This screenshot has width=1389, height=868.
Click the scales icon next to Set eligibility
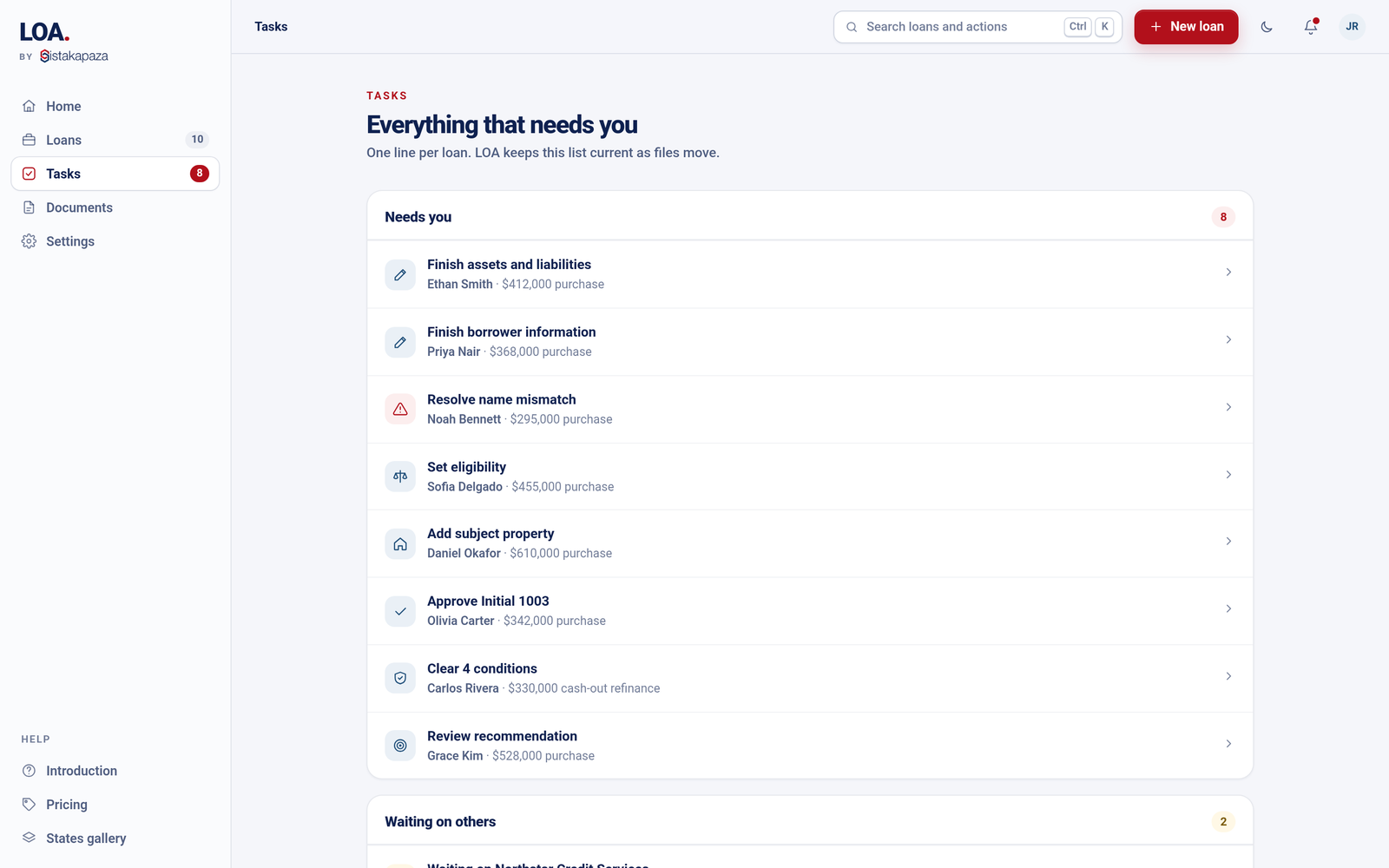tap(400, 477)
